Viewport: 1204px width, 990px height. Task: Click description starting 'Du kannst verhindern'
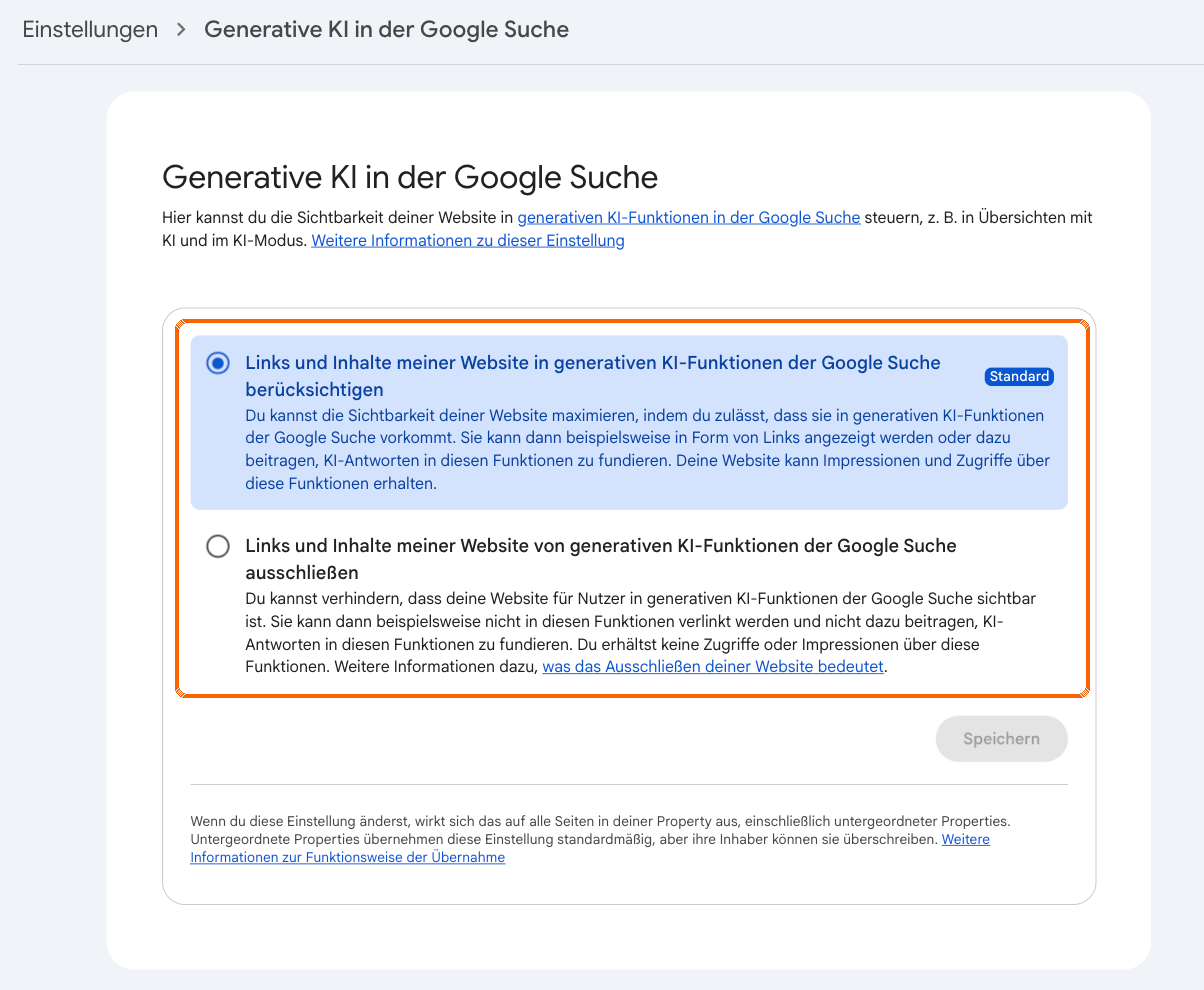pyautogui.click(x=640, y=633)
